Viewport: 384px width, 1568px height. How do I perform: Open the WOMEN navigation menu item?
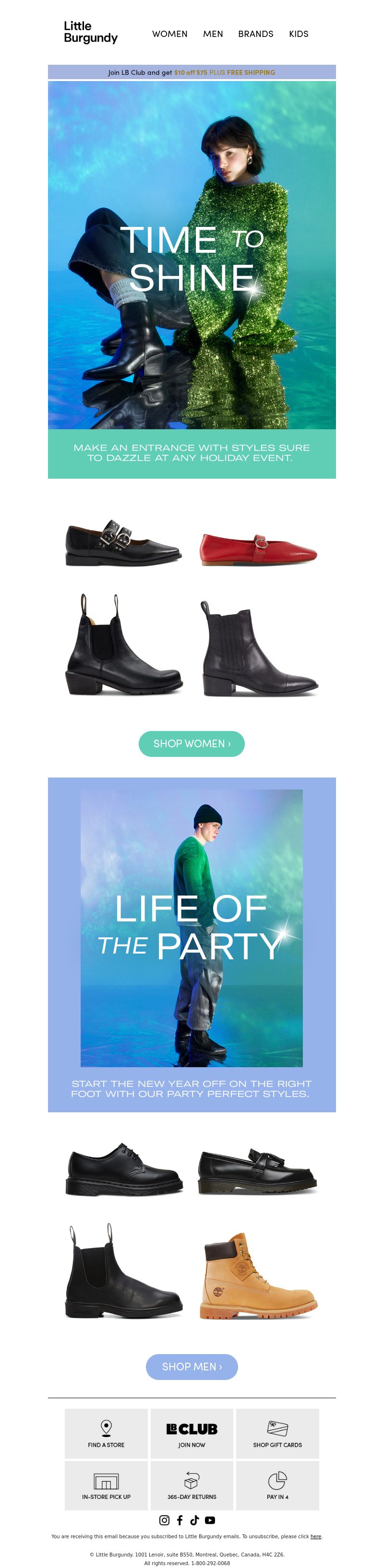(x=170, y=34)
